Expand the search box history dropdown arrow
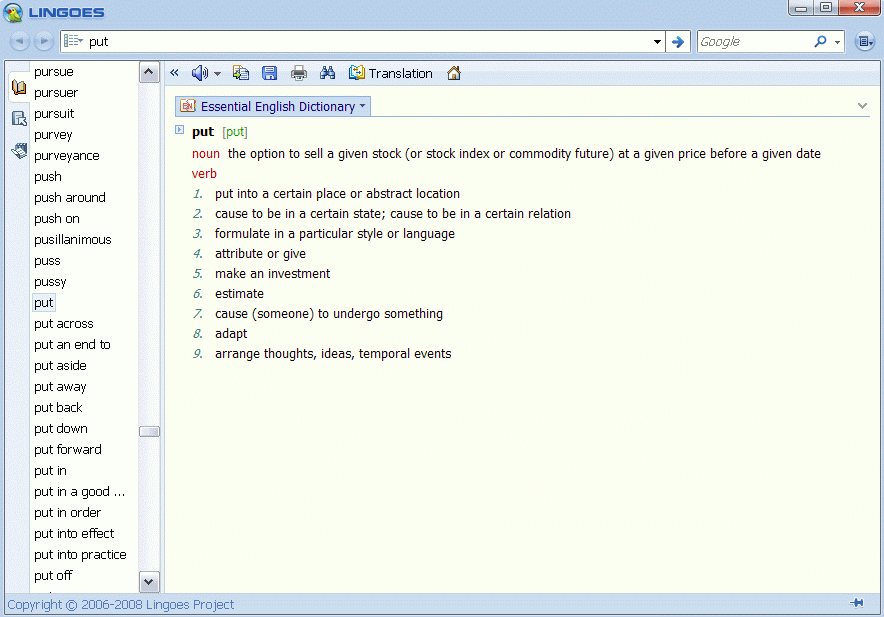The width and height of the screenshot is (884, 617). [x=657, y=42]
